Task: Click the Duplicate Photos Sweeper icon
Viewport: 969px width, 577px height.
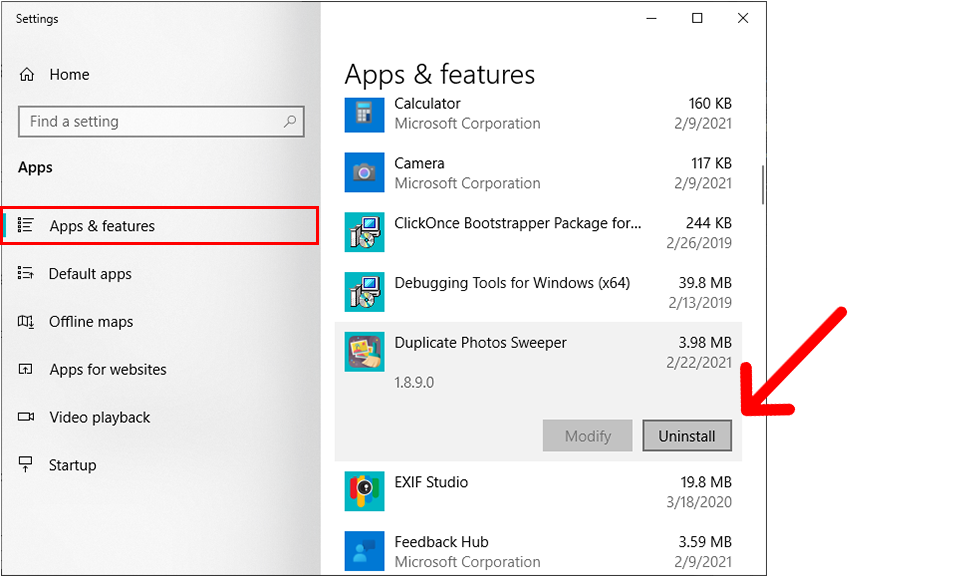Action: [364, 352]
